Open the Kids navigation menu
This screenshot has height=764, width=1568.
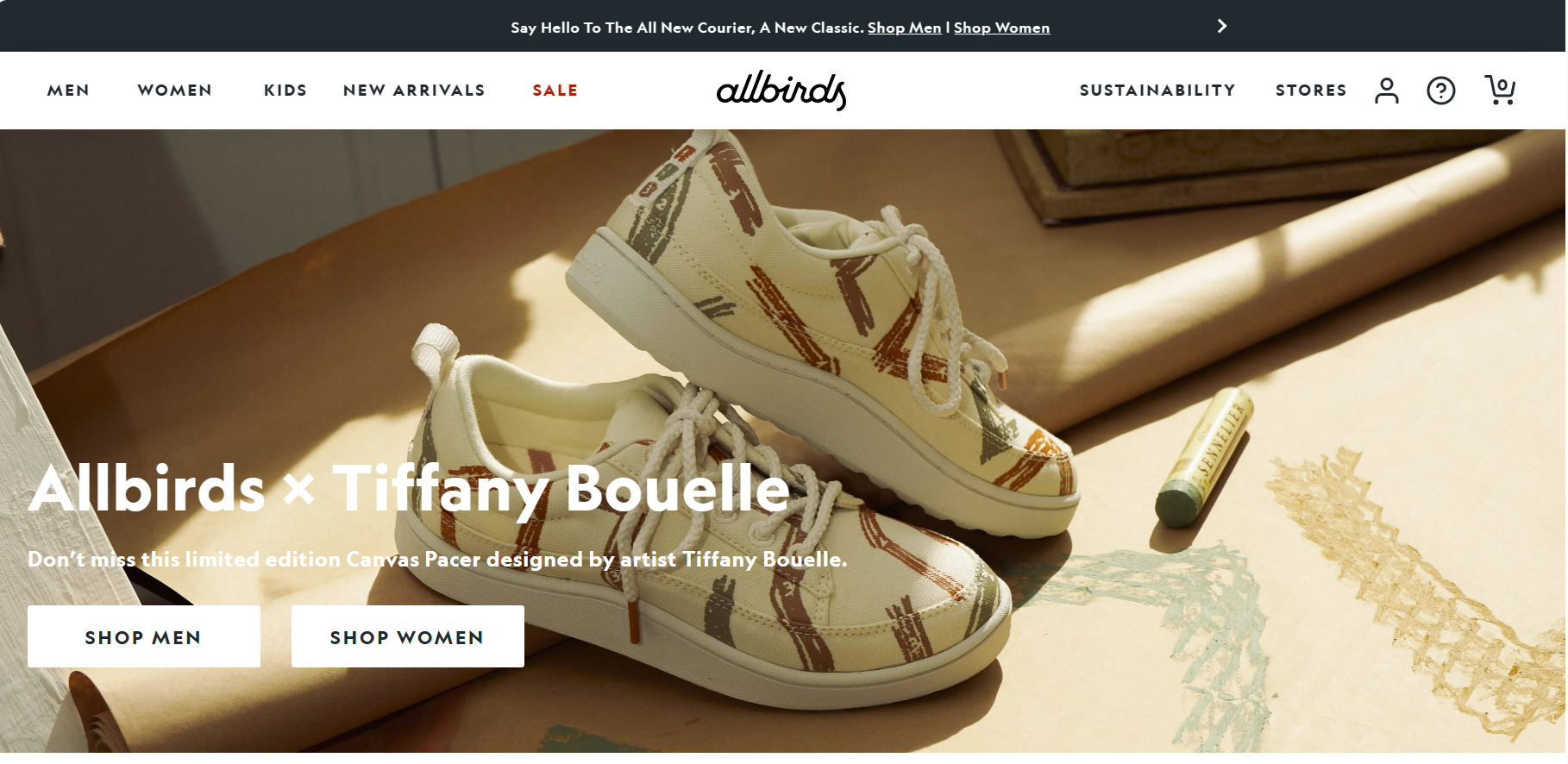[x=285, y=91]
